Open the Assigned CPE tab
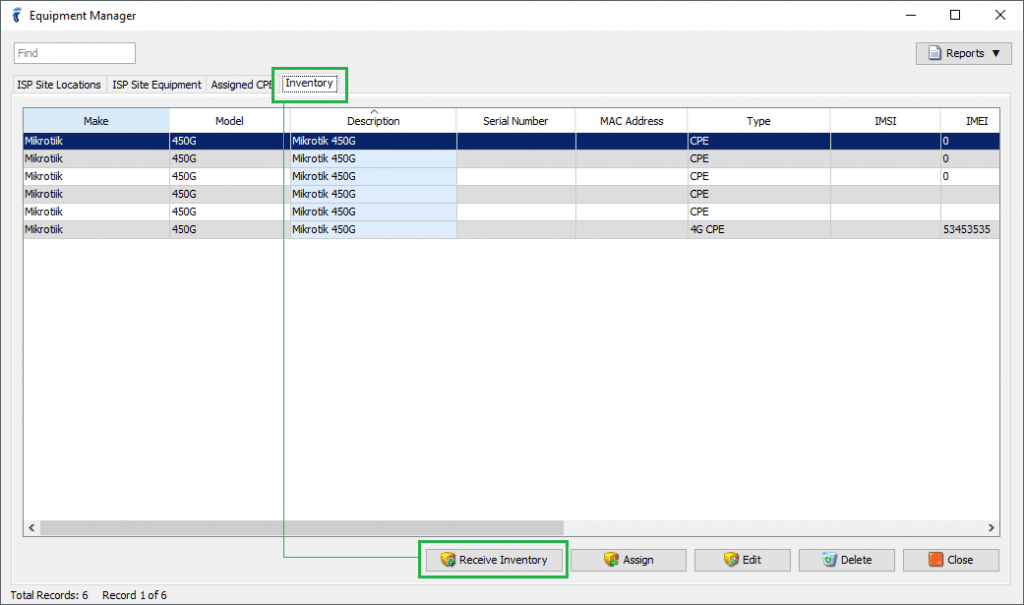 click(x=241, y=85)
